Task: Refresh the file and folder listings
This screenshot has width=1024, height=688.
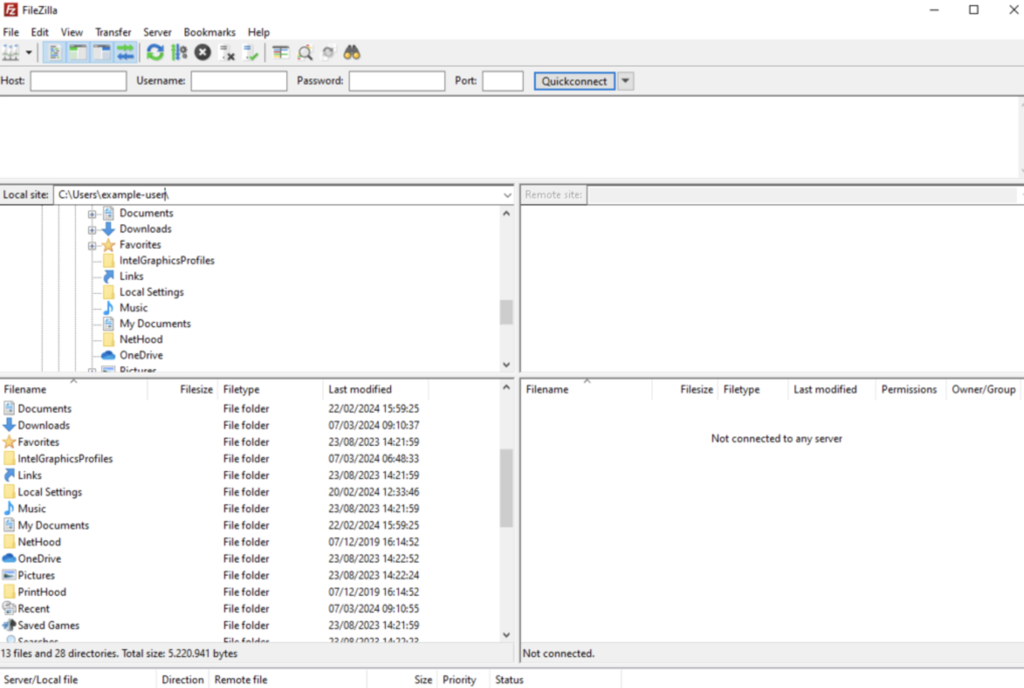Action: pyautogui.click(x=154, y=52)
